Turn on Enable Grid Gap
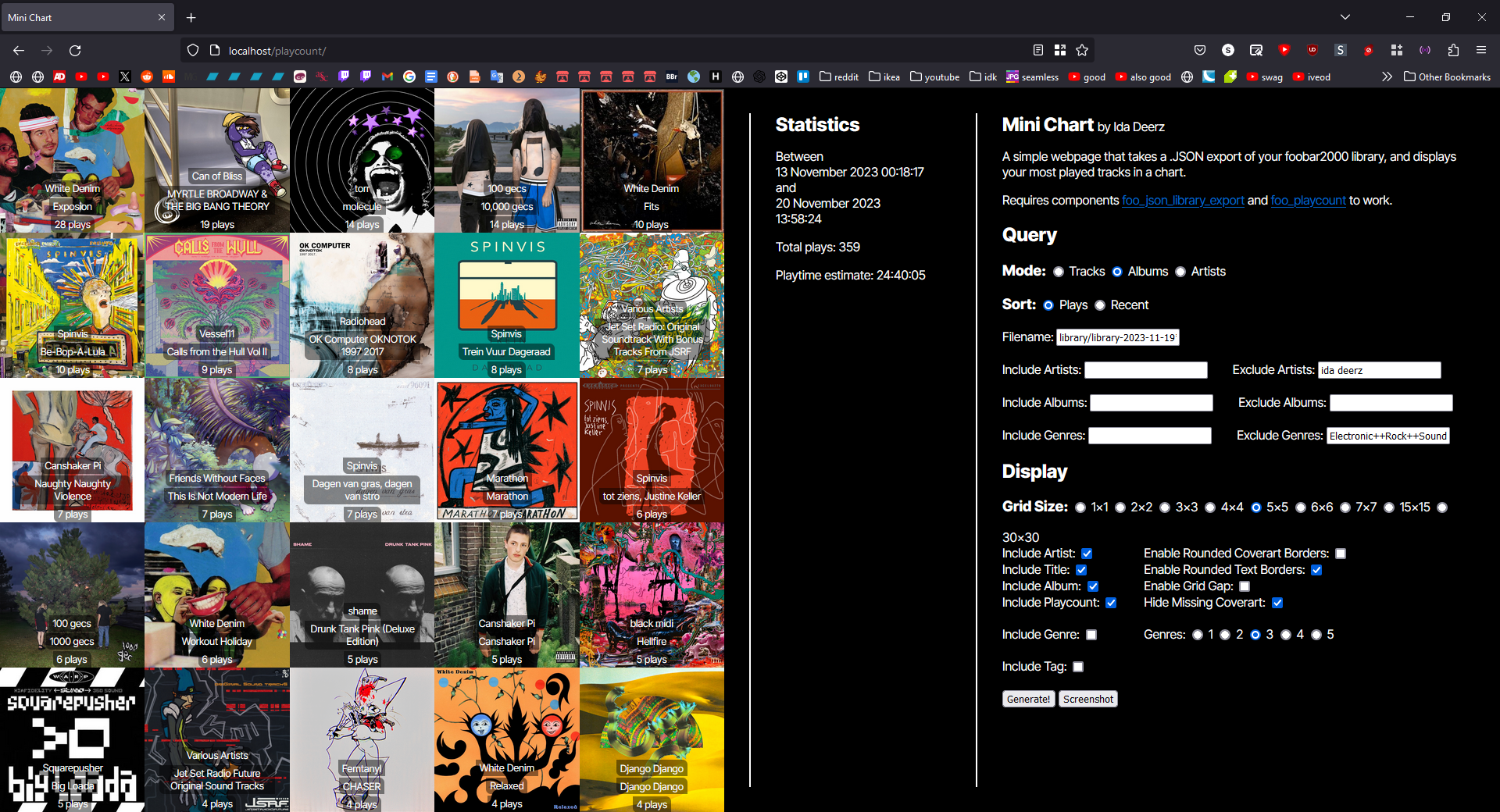The height and width of the screenshot is (812, 1500). coord(1245,586)
